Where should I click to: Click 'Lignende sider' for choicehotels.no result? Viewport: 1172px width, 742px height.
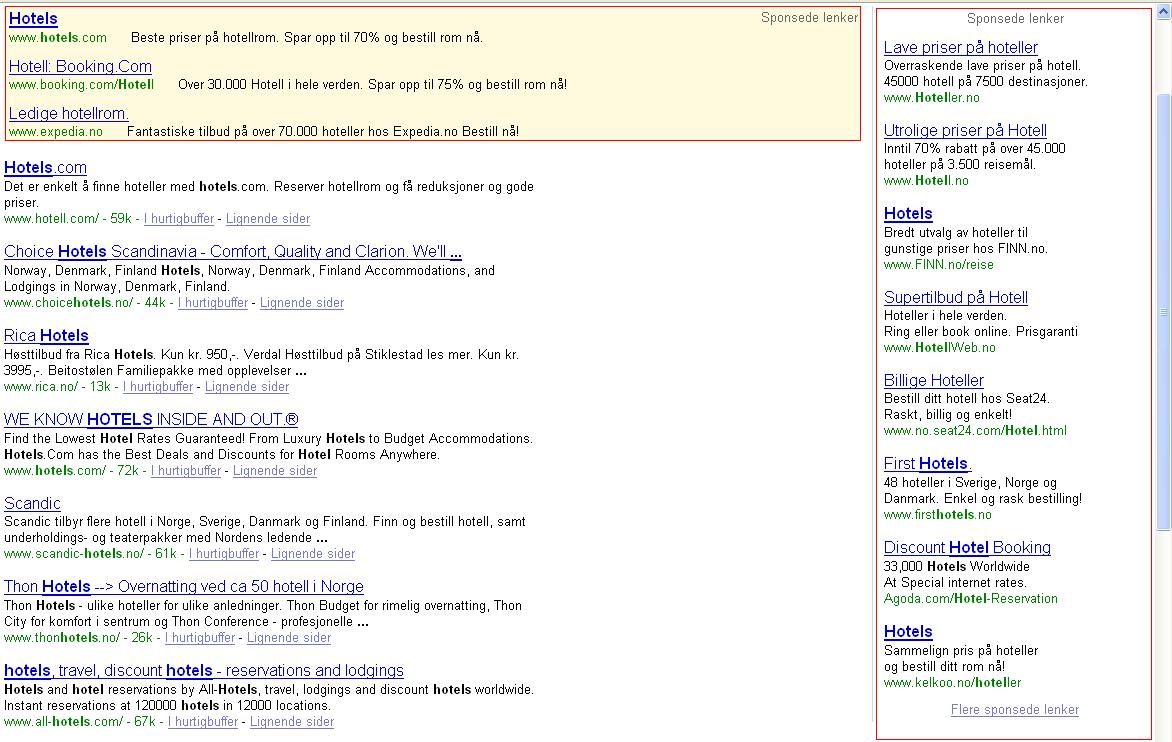point(302,303)
